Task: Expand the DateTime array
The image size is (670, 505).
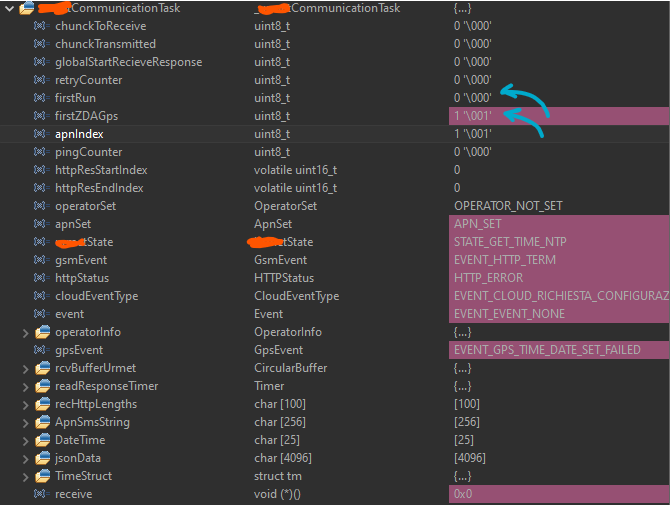Action: 26,440
